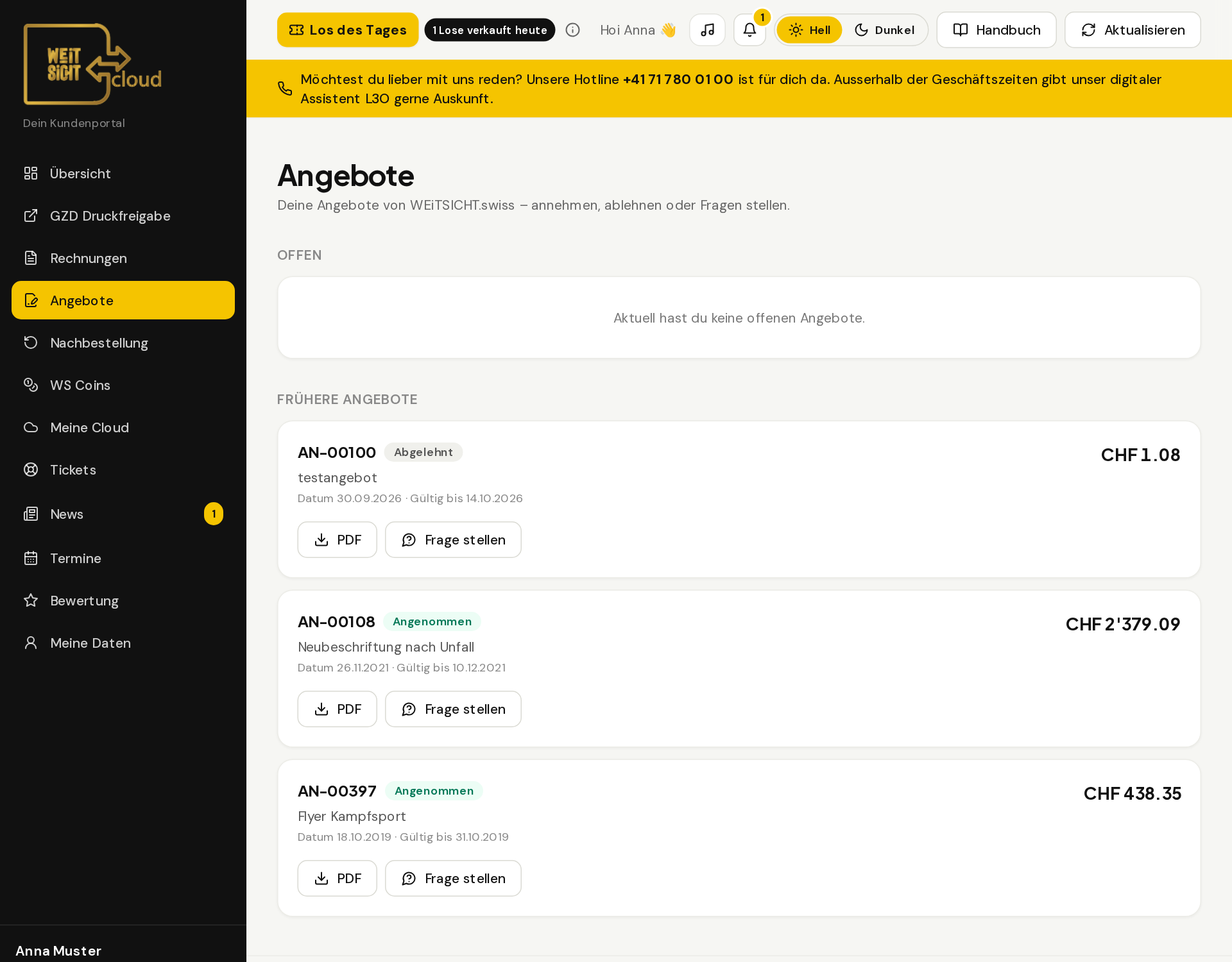Click the Nachbestellung reorder icon
1232x962 pixels.
click(31, 342)
